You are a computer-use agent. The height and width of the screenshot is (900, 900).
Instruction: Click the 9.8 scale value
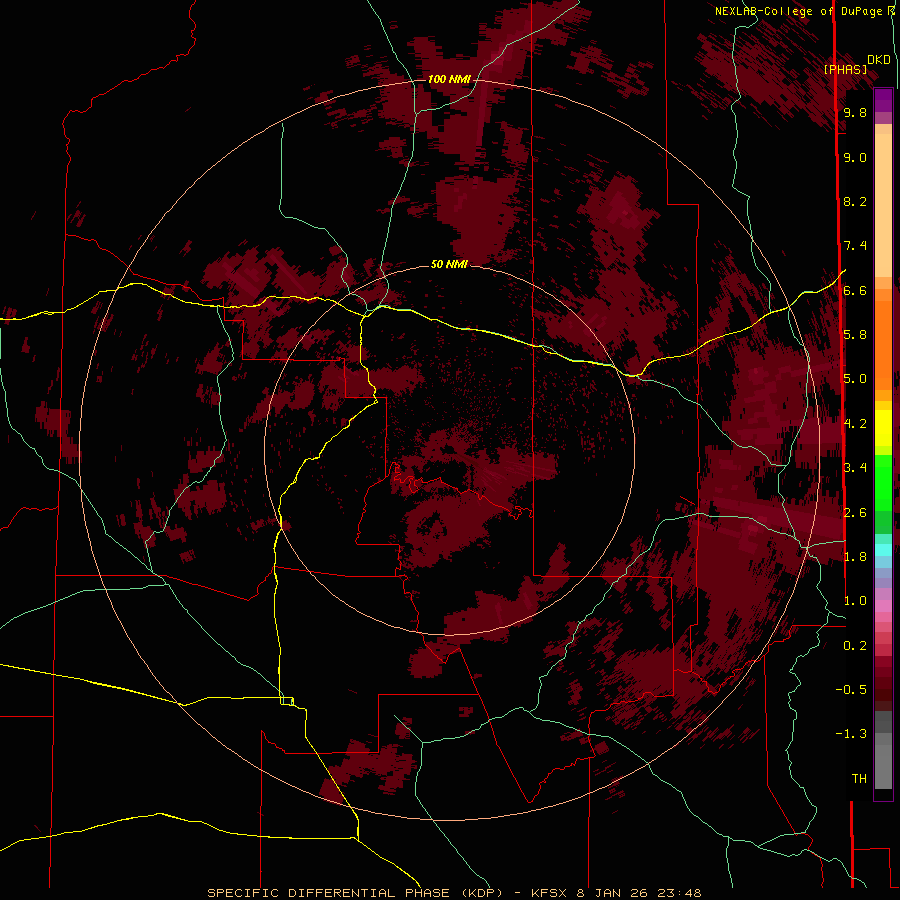point(855,112)
